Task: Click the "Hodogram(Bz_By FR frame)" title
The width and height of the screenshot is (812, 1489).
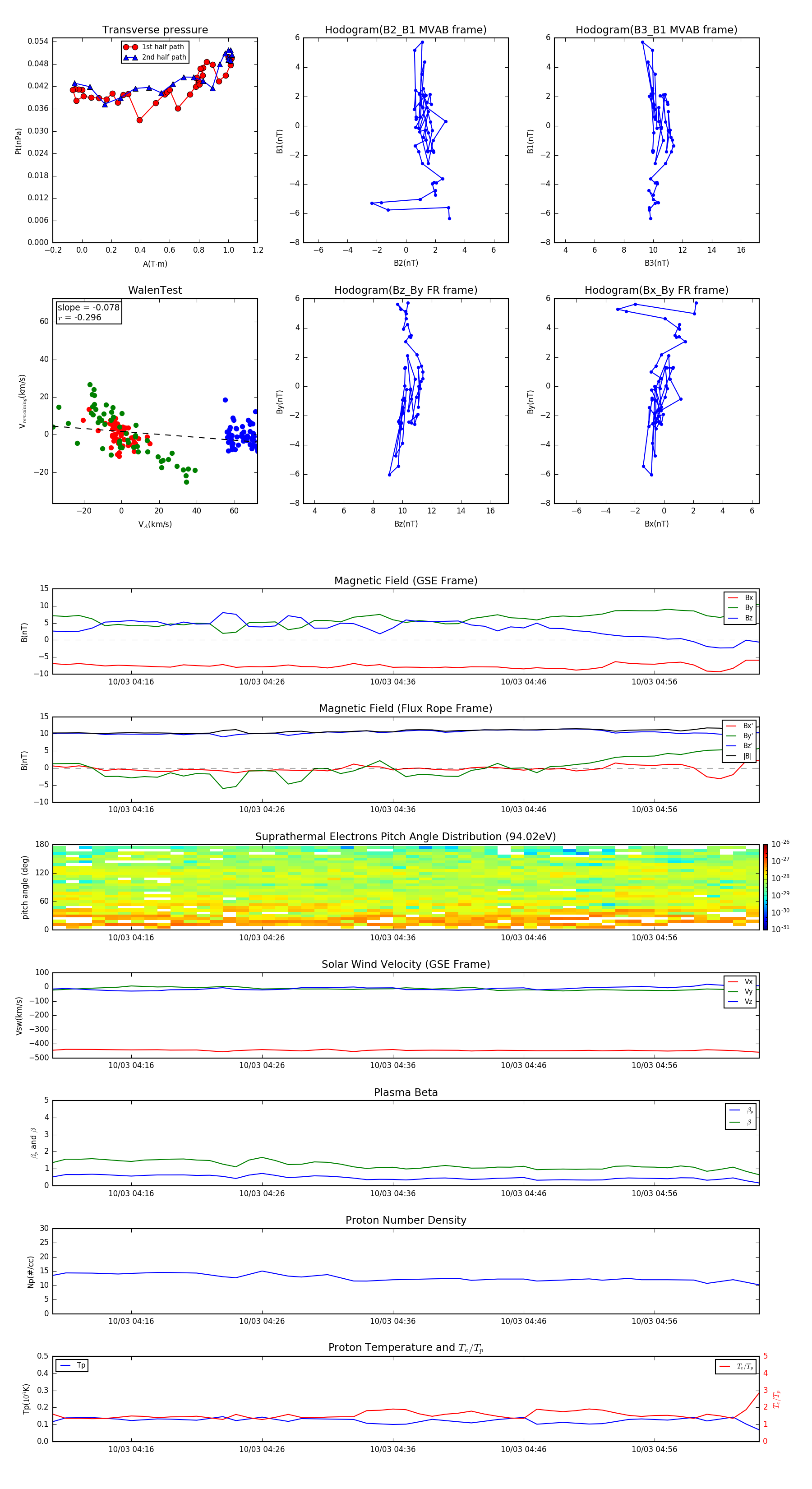Action: pyautogui.click(x=406, y=290)
